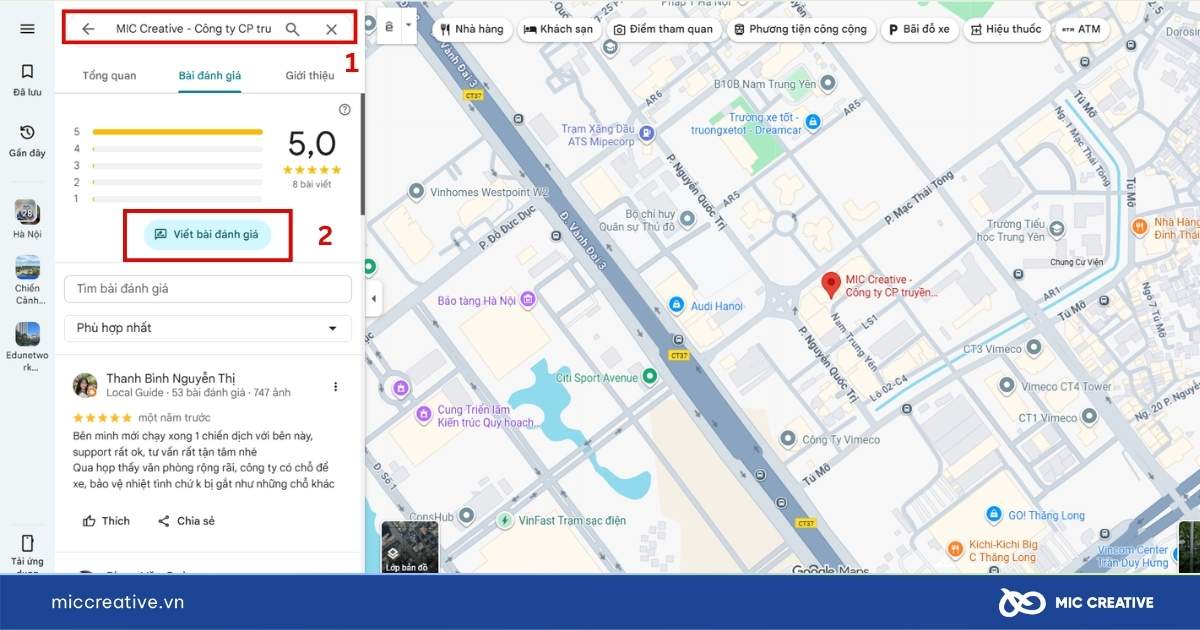1200x630 pixels.
Task: Click the back arrow in search box
Action: pyautogui.click(x=88, y=29)
